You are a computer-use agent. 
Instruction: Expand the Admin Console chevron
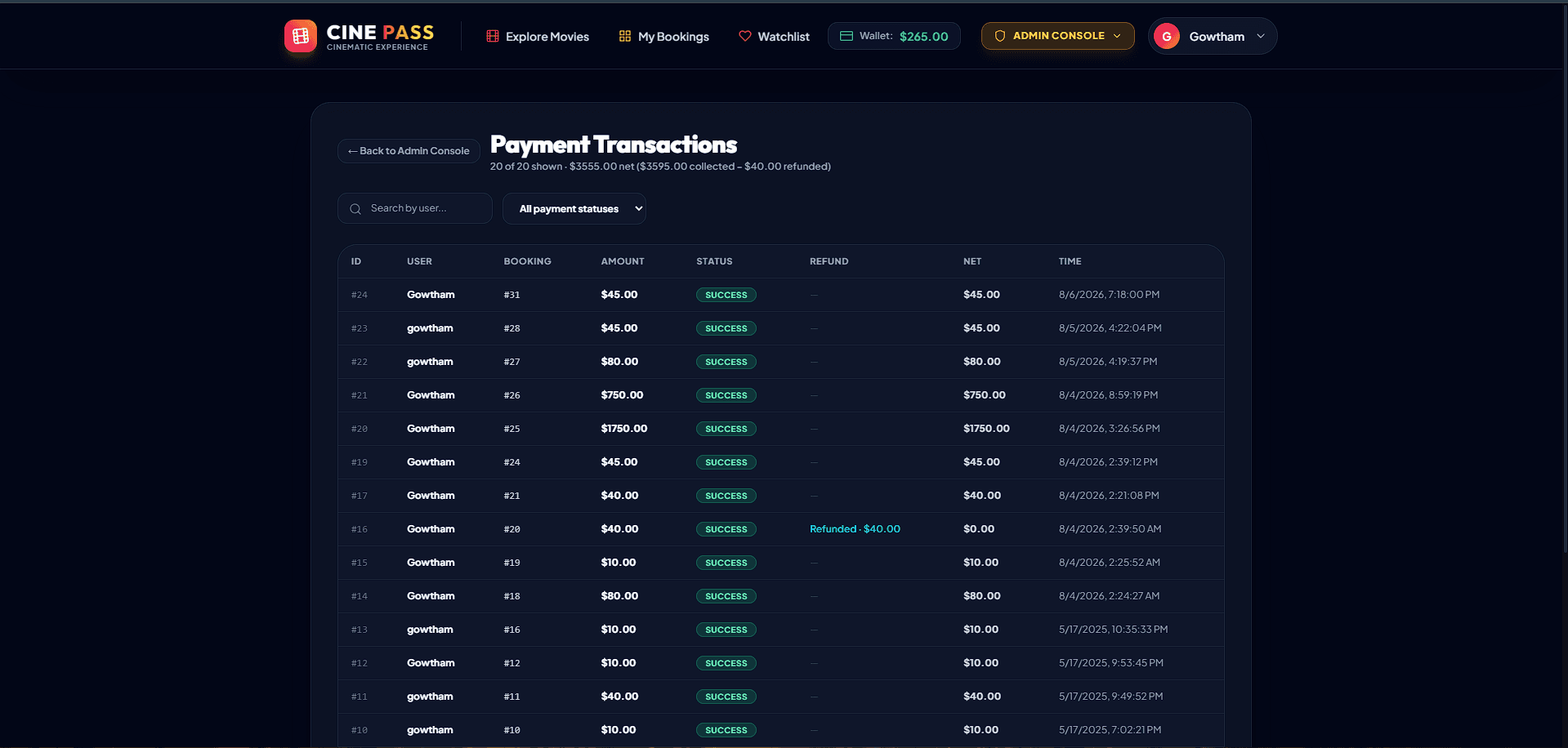[x=1117, y=36]
